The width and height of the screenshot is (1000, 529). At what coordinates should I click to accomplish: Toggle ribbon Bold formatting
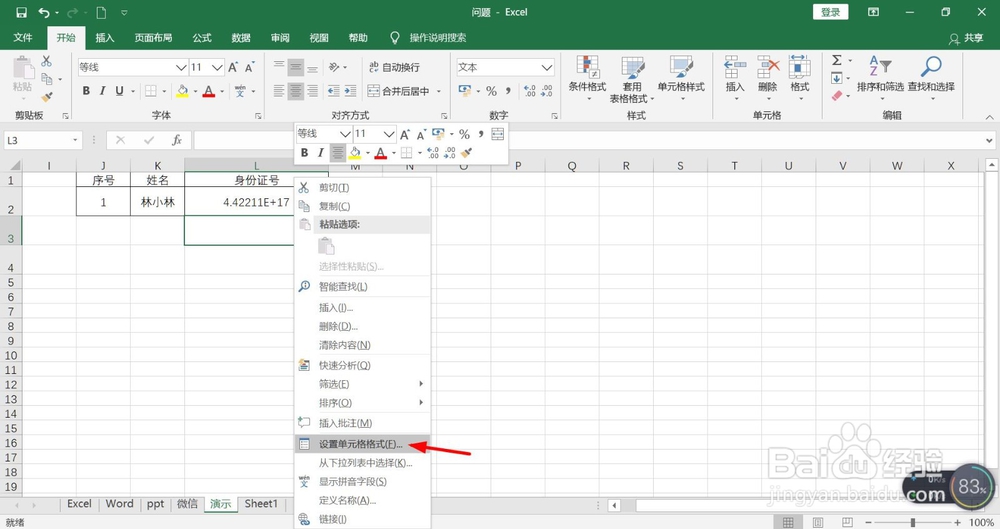pos(86,91)
